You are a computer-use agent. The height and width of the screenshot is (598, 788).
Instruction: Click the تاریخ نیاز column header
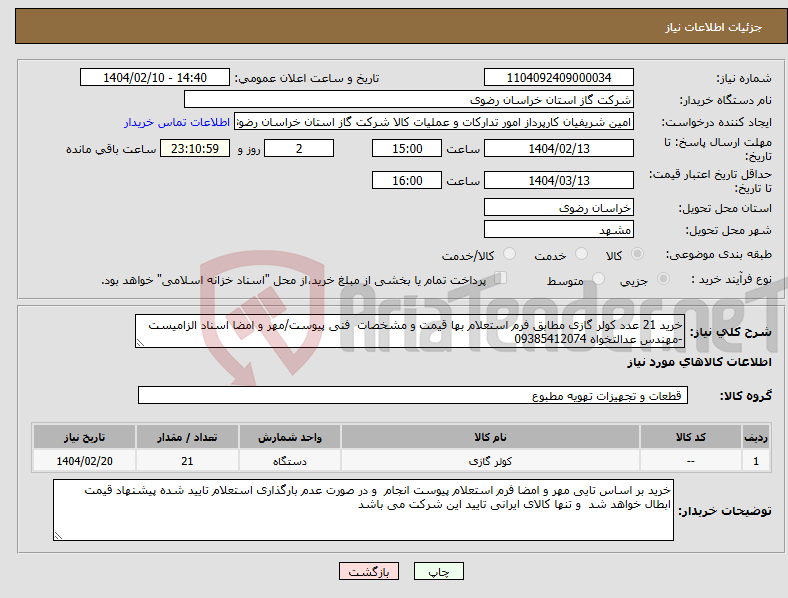pyautogui.click(x=84, y=437)
